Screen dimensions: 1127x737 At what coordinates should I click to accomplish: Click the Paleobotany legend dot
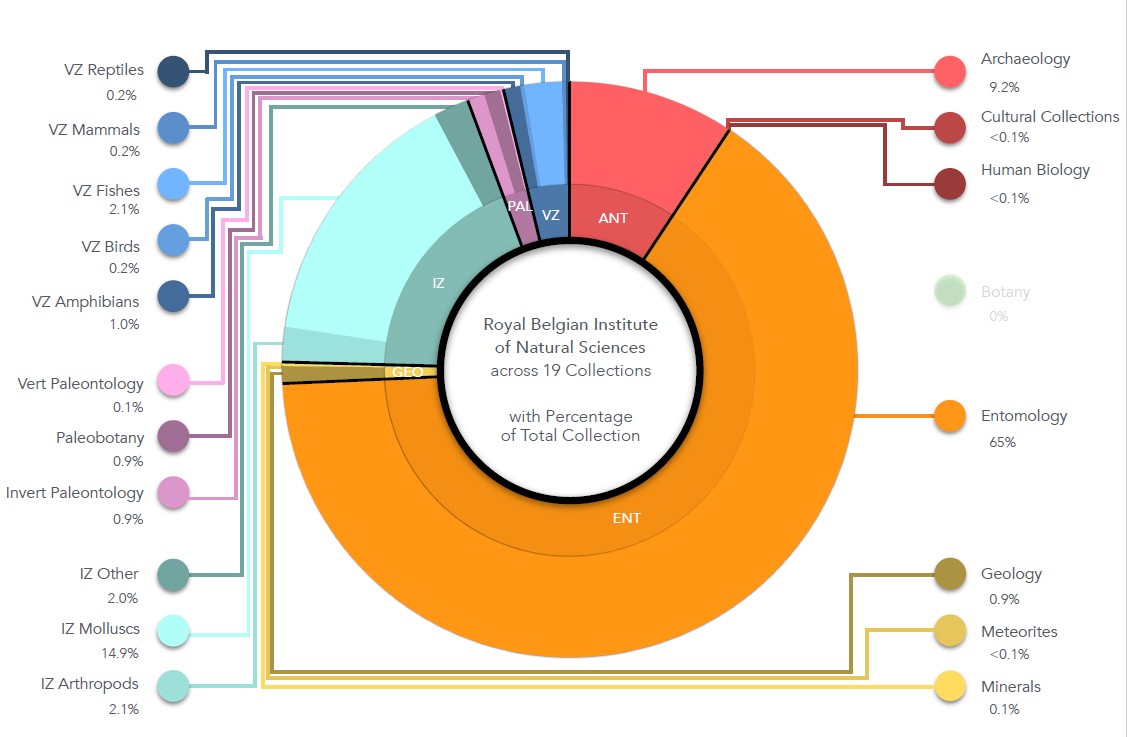pos(174,436)
